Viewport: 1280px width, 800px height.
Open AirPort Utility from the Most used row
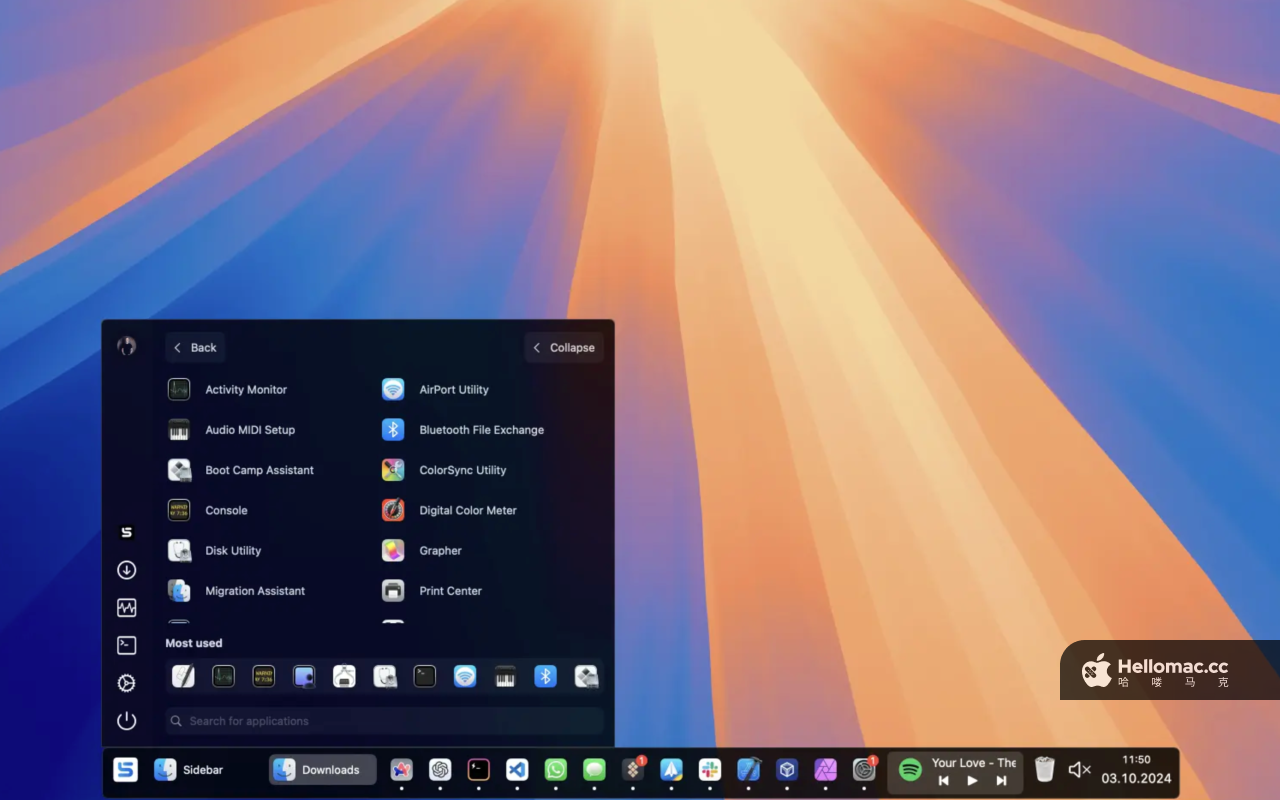(465, 677)
